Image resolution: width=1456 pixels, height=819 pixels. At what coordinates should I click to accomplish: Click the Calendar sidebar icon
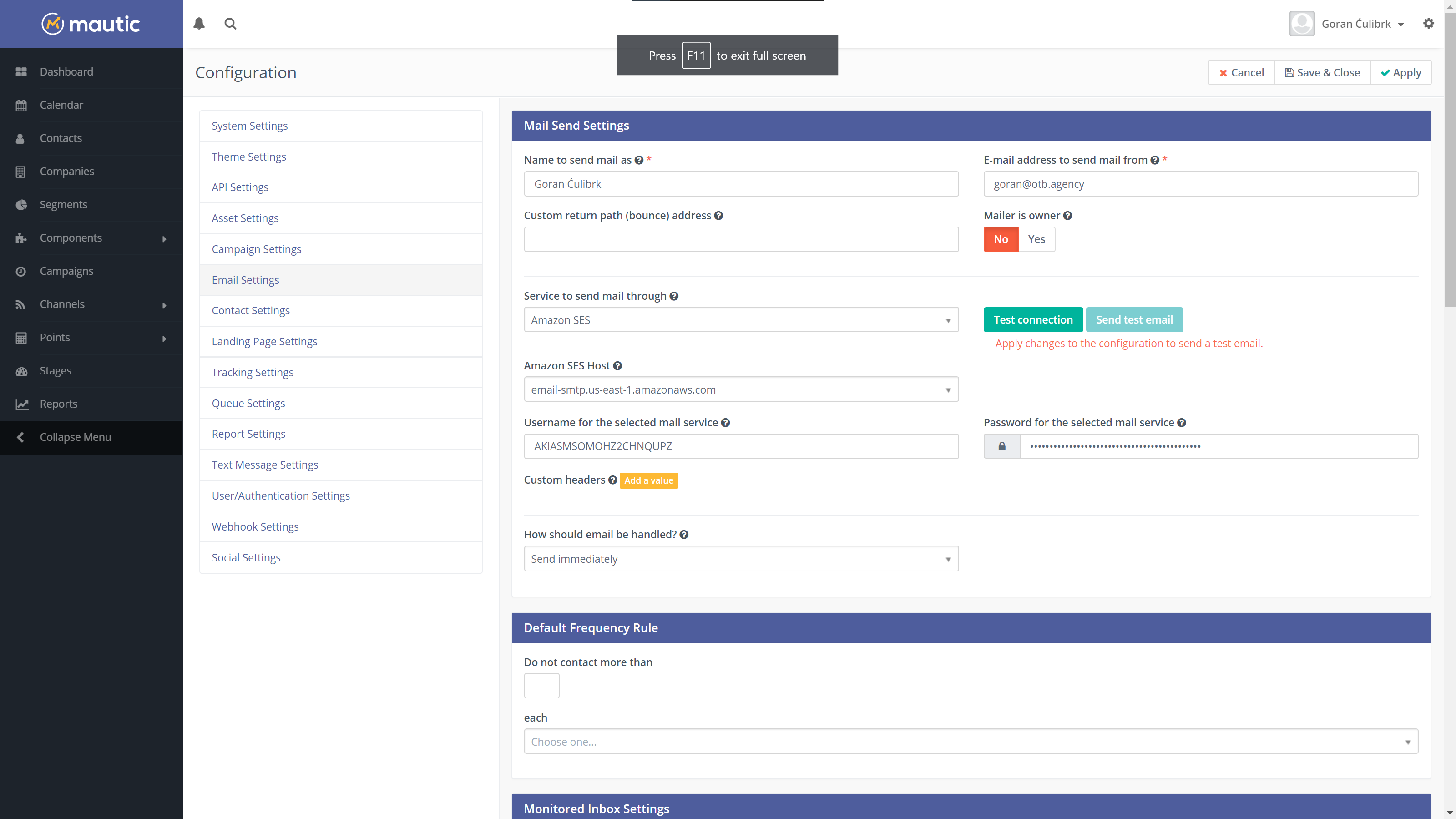(x=21, y=105)
